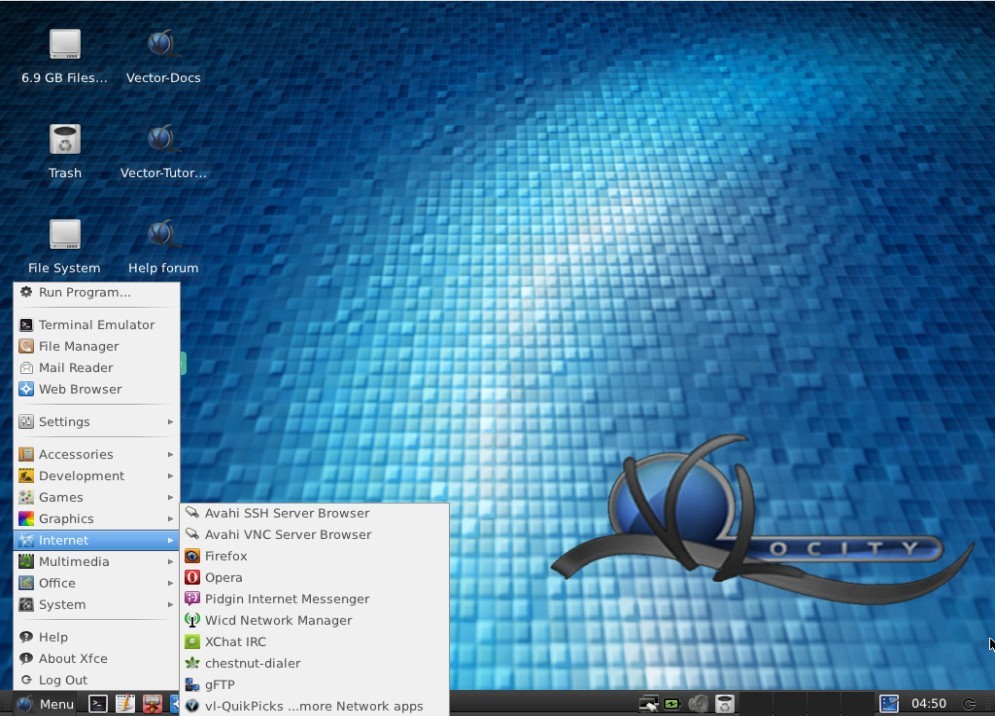Open Web Browser from the menu
Image resolution: width=995 pixels, height=716 pixels.
pyautogui.click(x=96, y=390)
